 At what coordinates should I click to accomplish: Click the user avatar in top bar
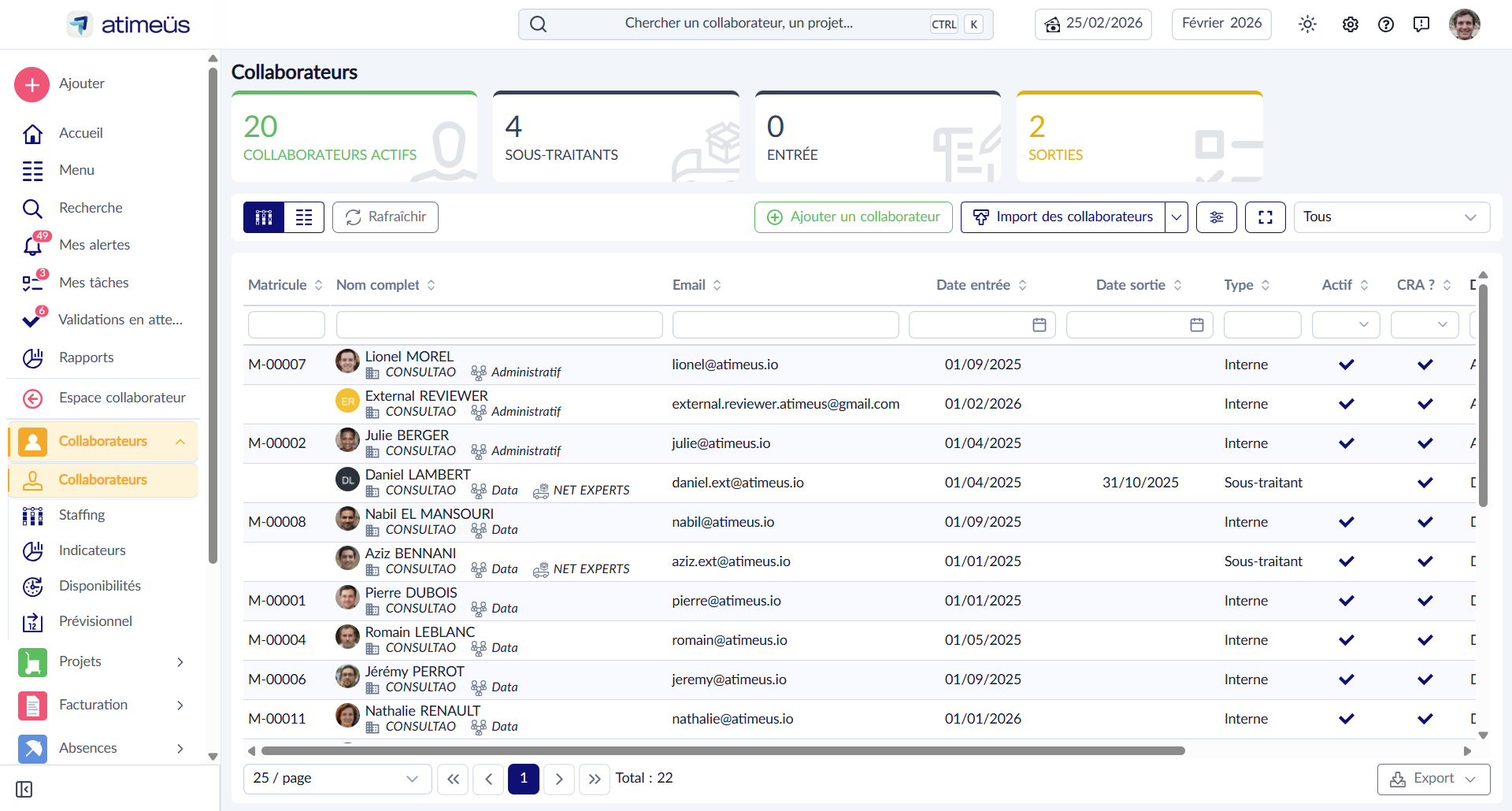pos(1465,24)
